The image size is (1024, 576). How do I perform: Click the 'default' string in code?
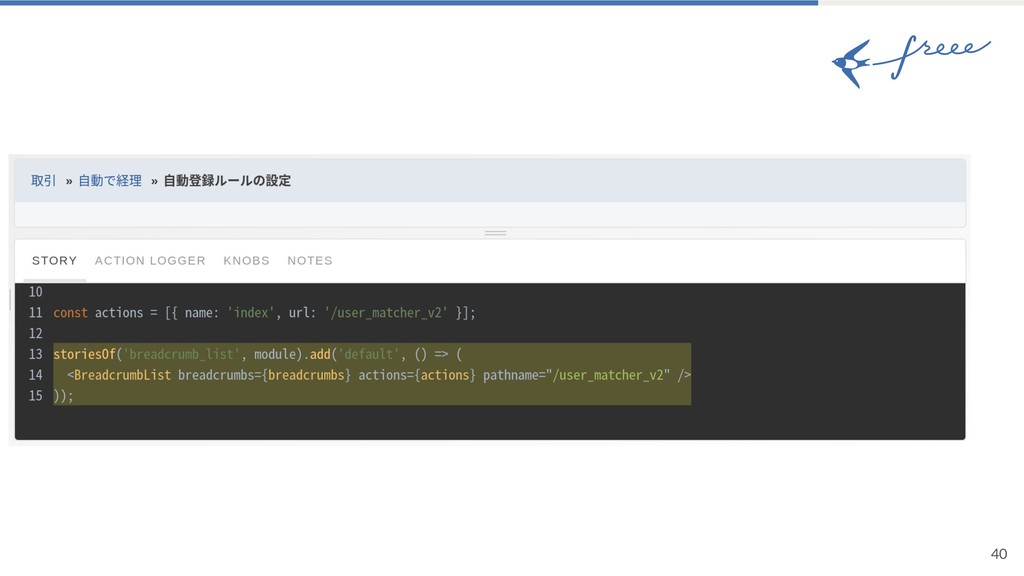click(x=368, y=354)
